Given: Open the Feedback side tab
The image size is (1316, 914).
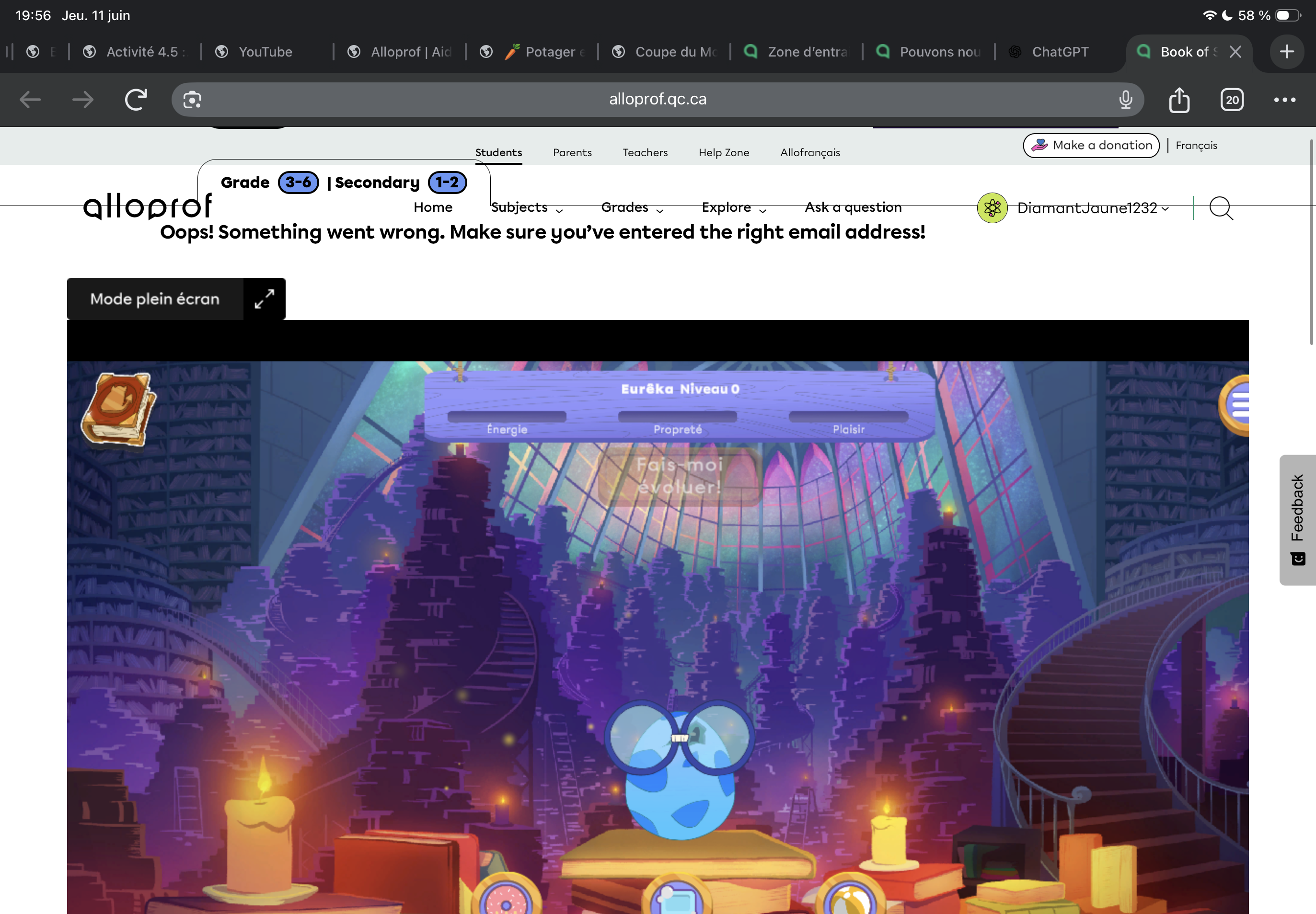Looking at the screenshot, I should [1297, 520].
